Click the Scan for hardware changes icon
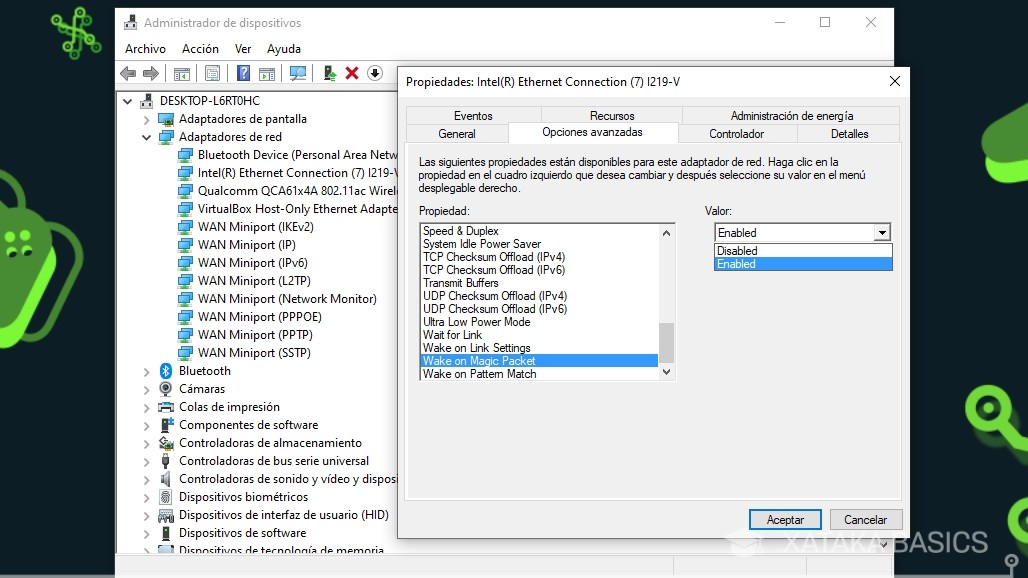Viewport: 1028px width, 578px height. (x=298, y=72)
